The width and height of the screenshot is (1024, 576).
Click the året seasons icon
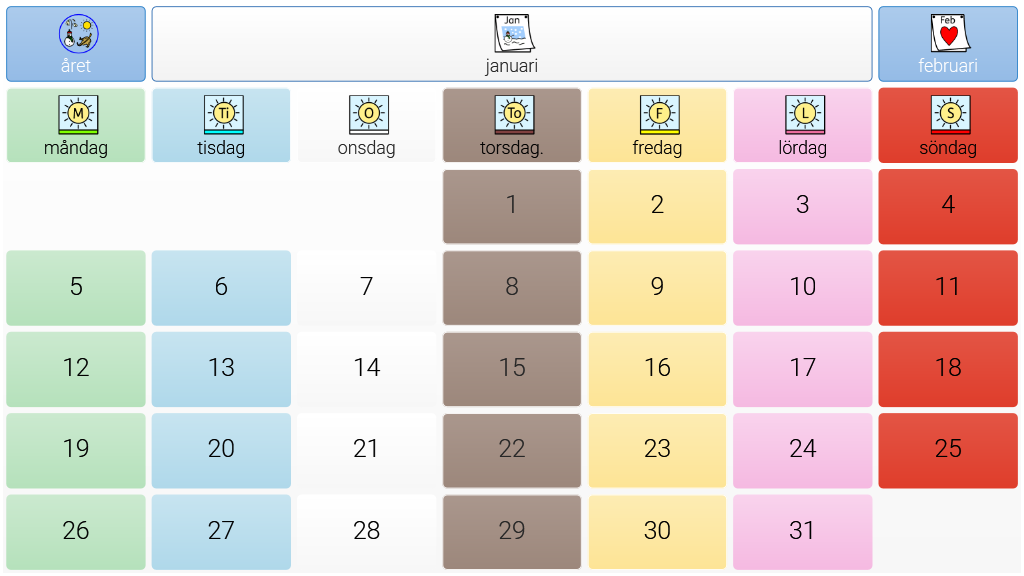point(77,34)
